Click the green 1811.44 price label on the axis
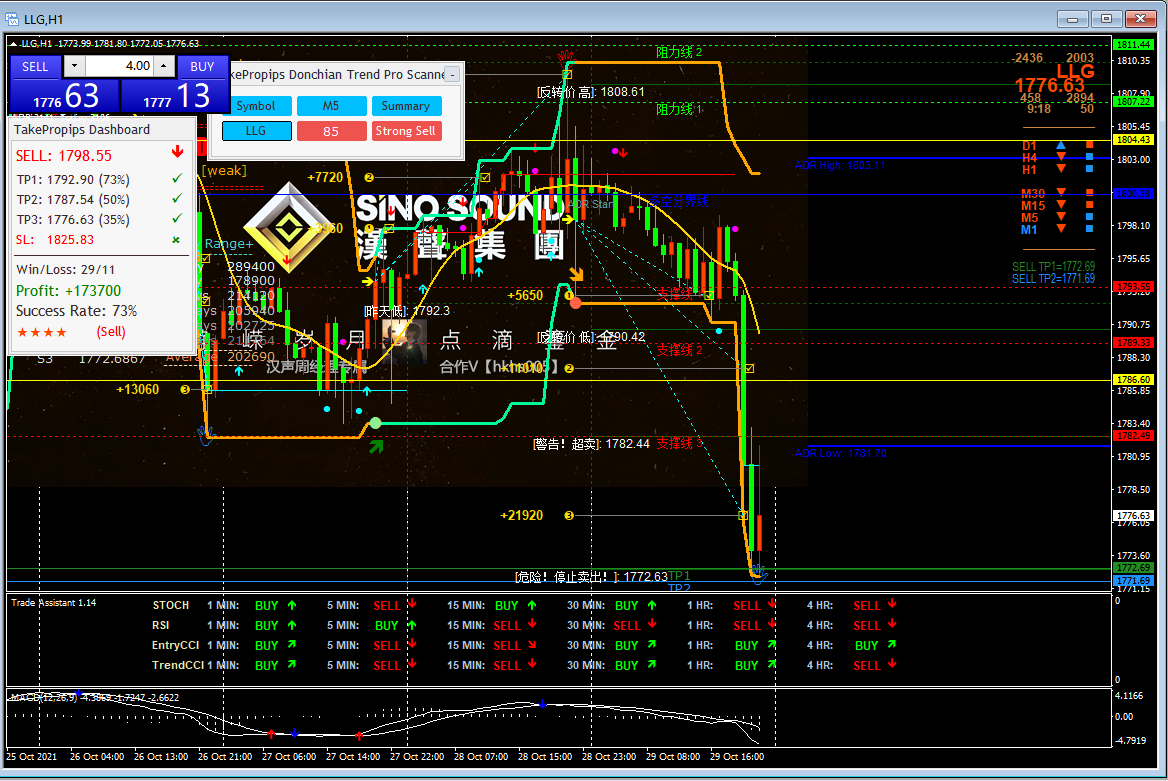Image resolution: width=1168 pixels, height=781 pixels. pos(1134,45)
